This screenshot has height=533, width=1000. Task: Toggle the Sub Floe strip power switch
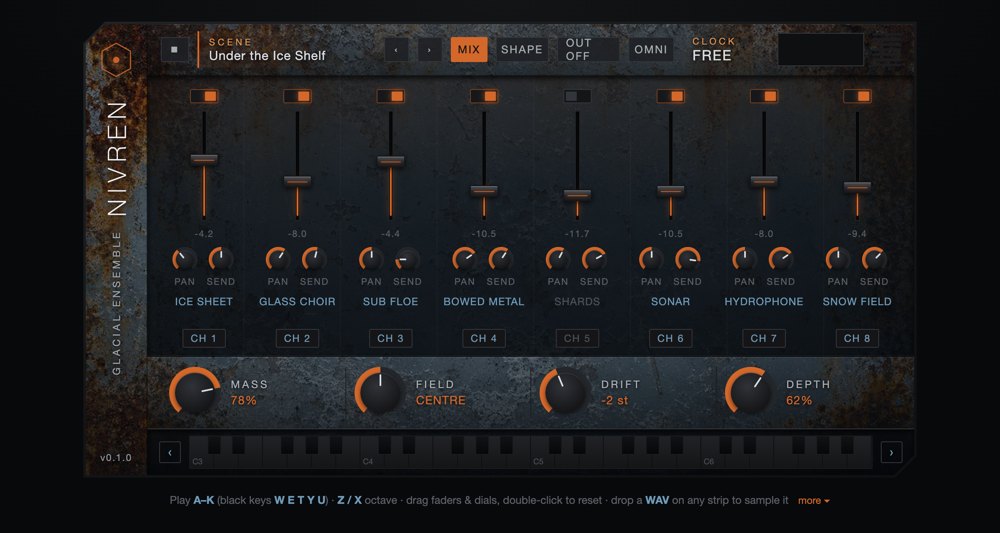390,96
